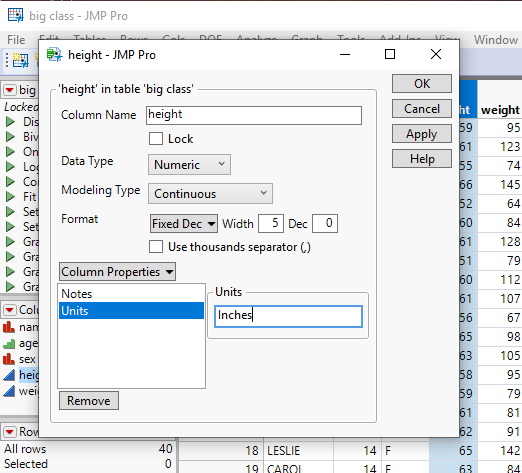The image size is (522, 473).
Task: Run the Biv script green triangle
Action: [x=10, y=137]
